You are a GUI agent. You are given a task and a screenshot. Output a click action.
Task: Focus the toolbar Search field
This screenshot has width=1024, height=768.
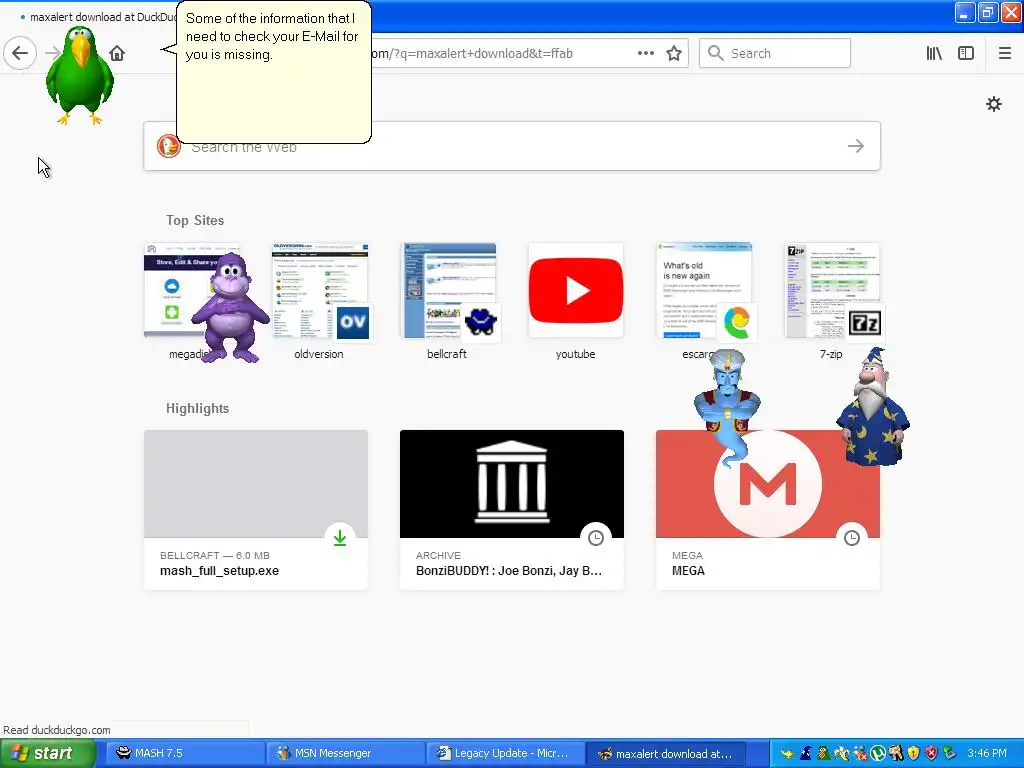pyautogui.click(x=775, y=53)
